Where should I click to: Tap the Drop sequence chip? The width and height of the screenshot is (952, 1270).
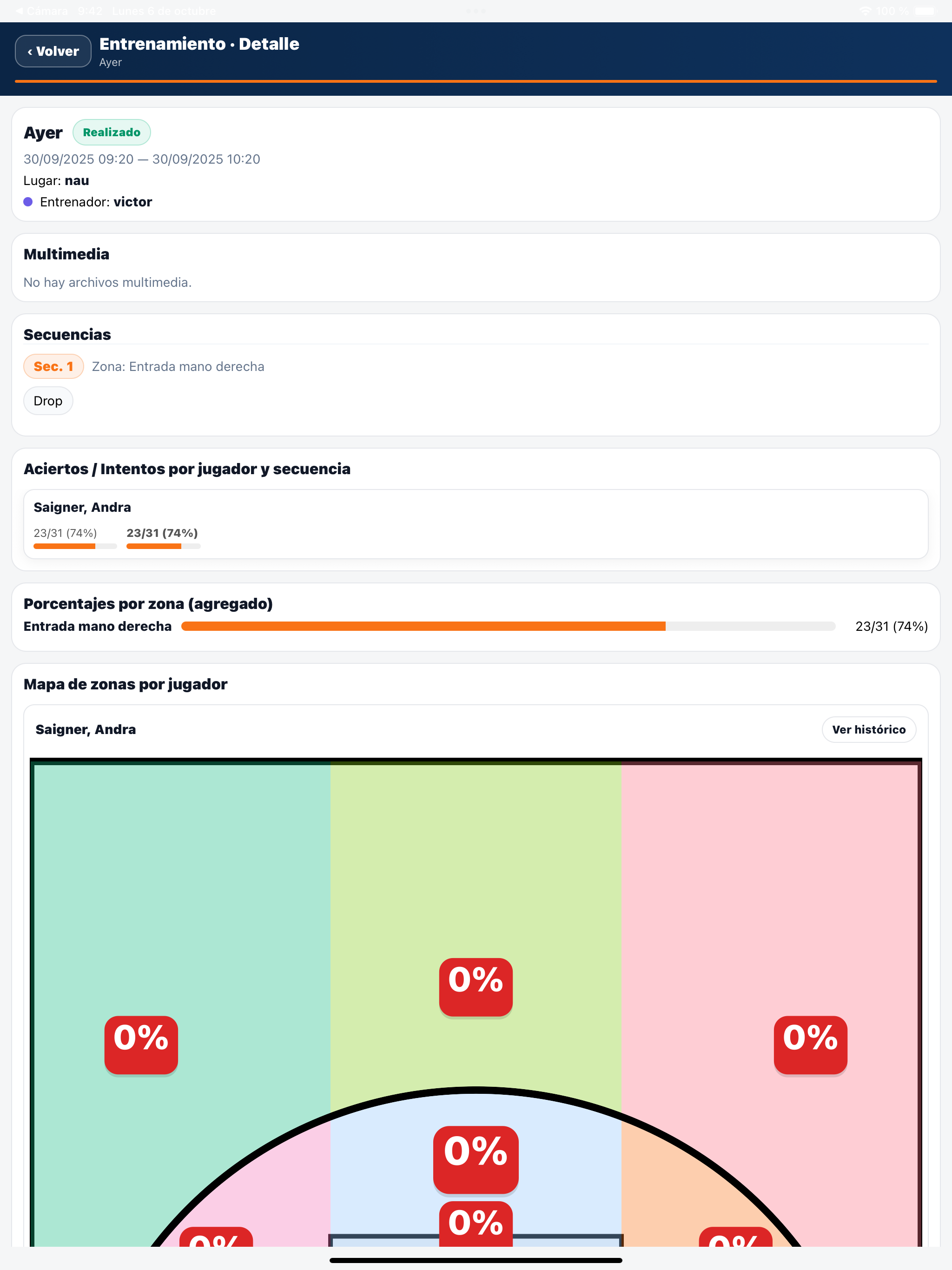coord(48,401)
